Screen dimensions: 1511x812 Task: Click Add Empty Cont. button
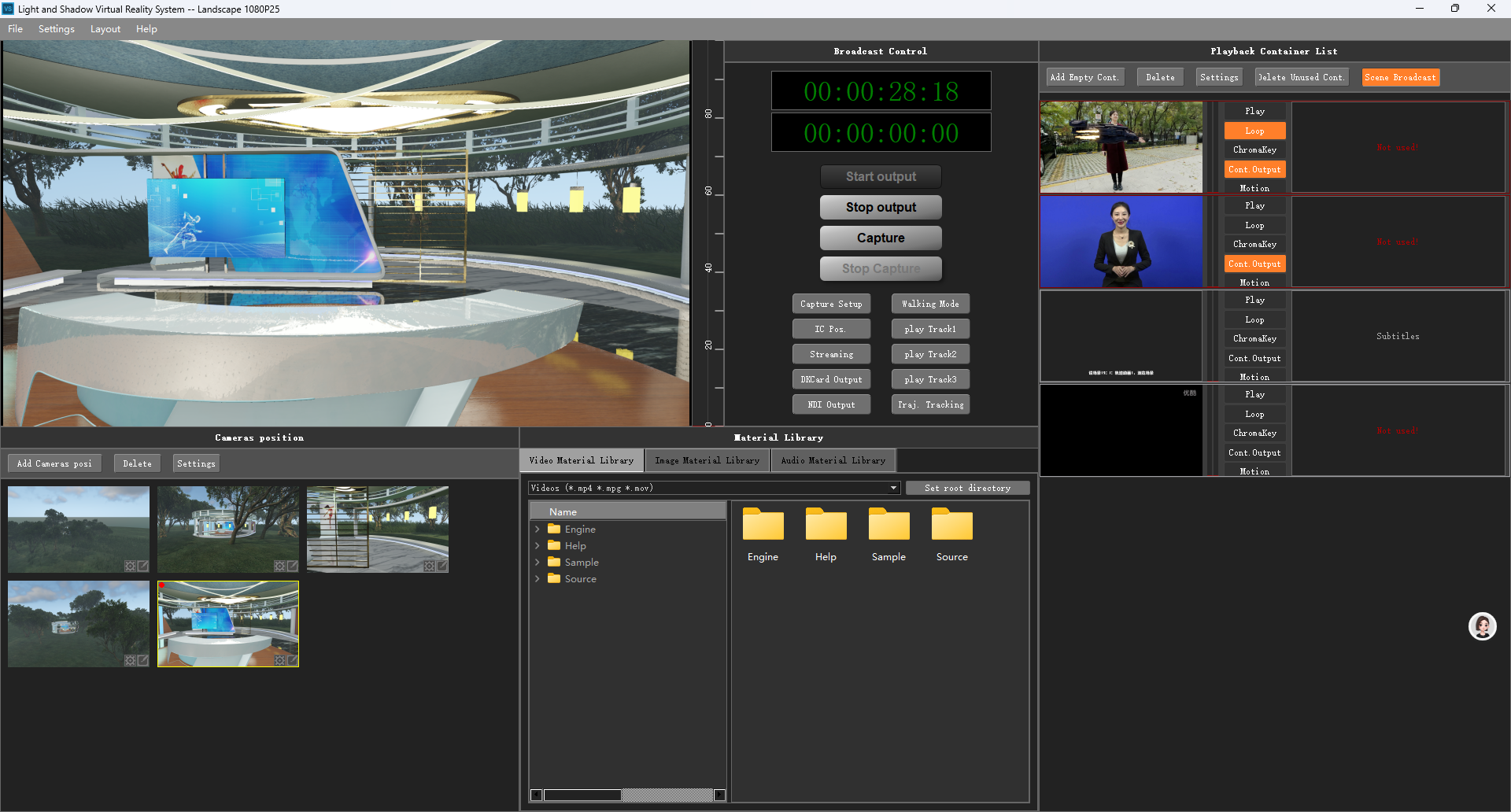point(1084,77)
